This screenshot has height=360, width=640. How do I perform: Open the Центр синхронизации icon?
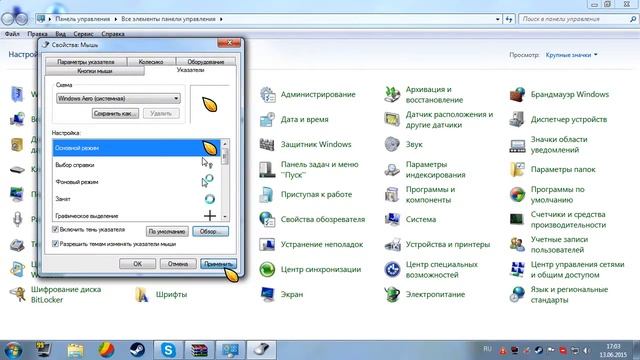pos(268,269)
